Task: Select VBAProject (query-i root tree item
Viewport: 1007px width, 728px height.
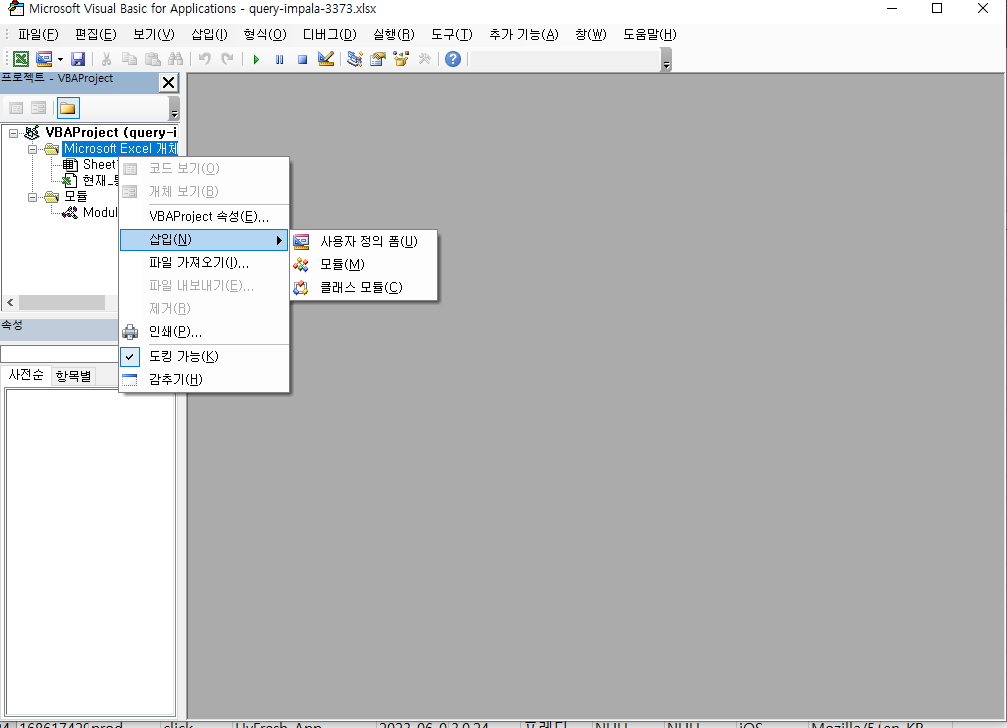Action: pyautogui.click(x=110, y=132)
